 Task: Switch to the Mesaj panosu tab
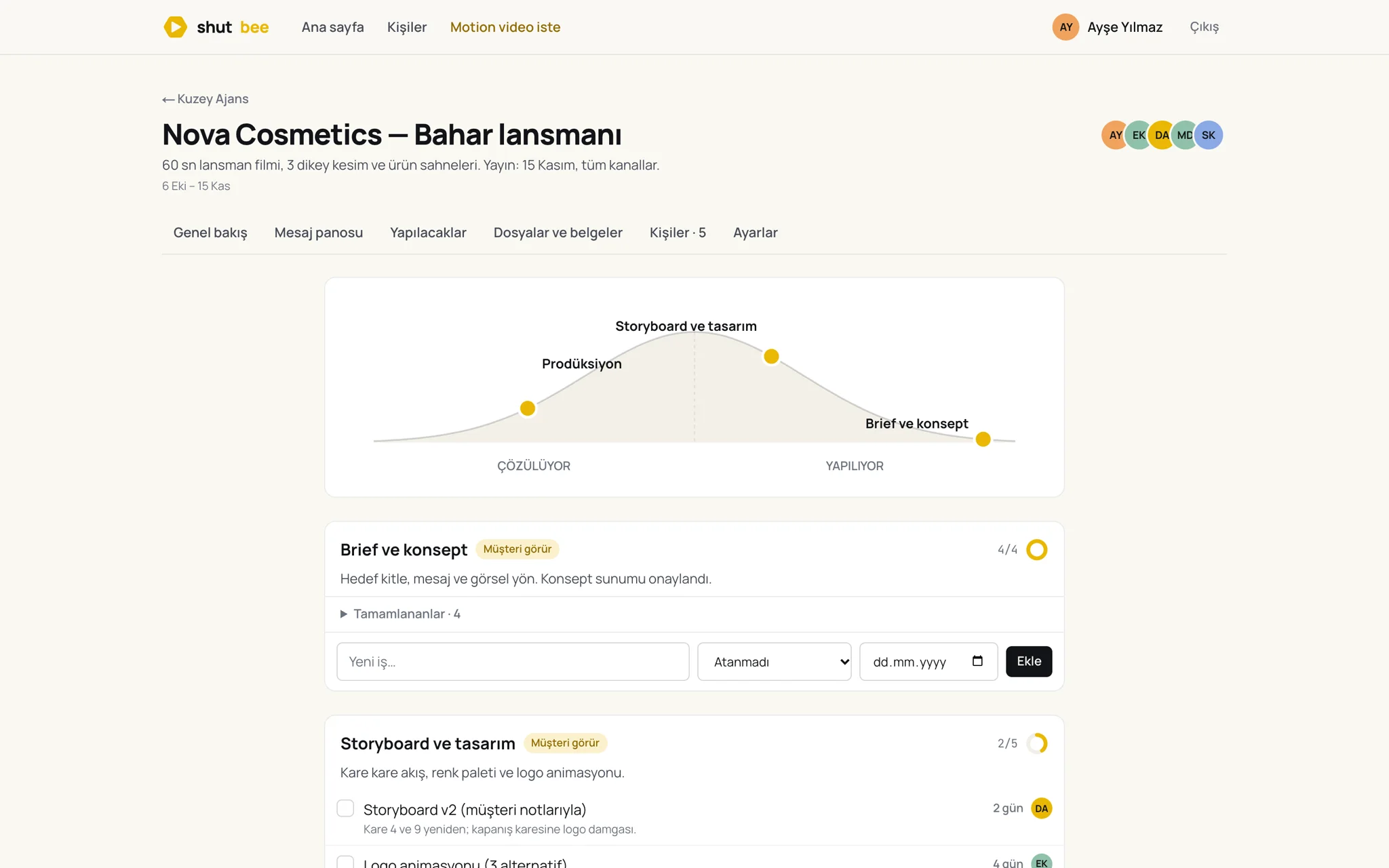pos(319,233)
